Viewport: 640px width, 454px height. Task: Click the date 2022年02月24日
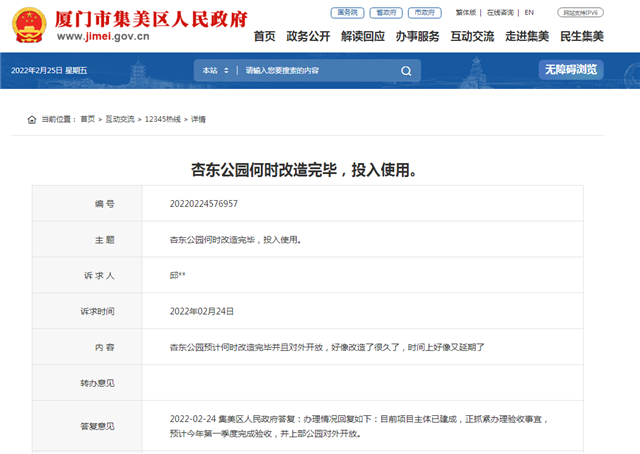(202, 312)
